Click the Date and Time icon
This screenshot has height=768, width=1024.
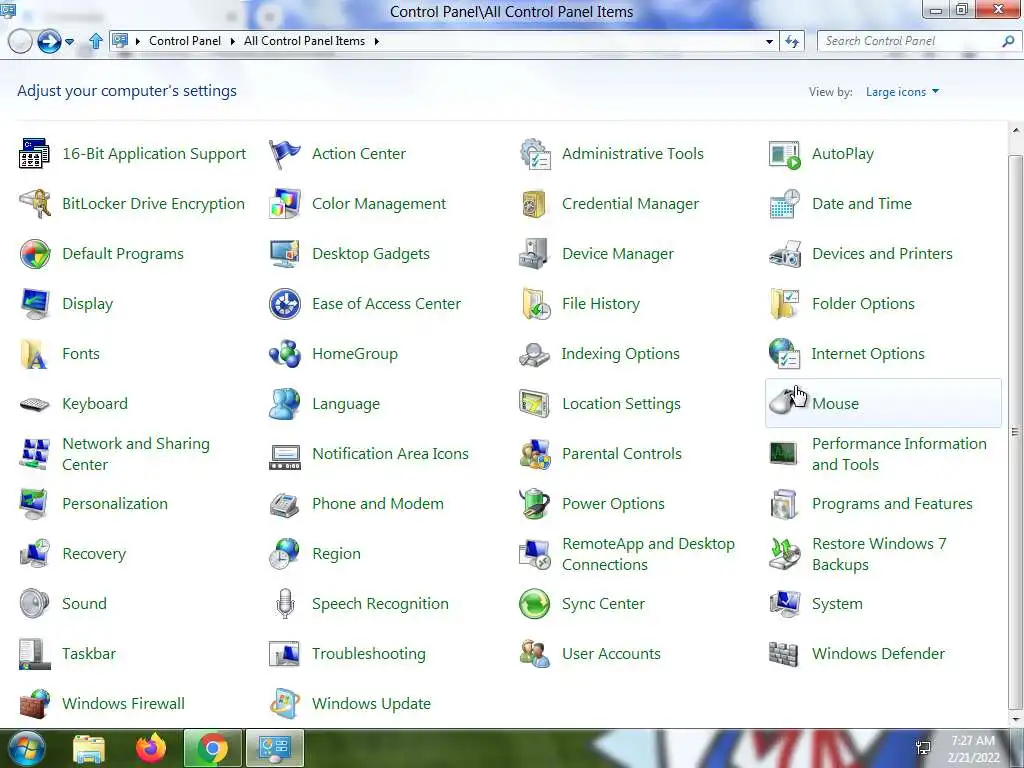tap(784, 204)
